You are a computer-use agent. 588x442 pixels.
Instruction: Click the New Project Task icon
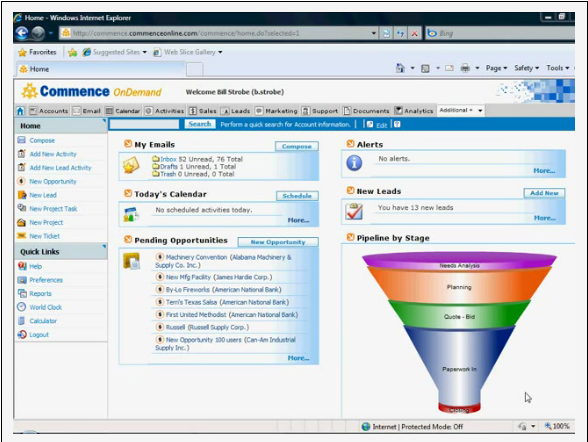[x=21, y=208]
